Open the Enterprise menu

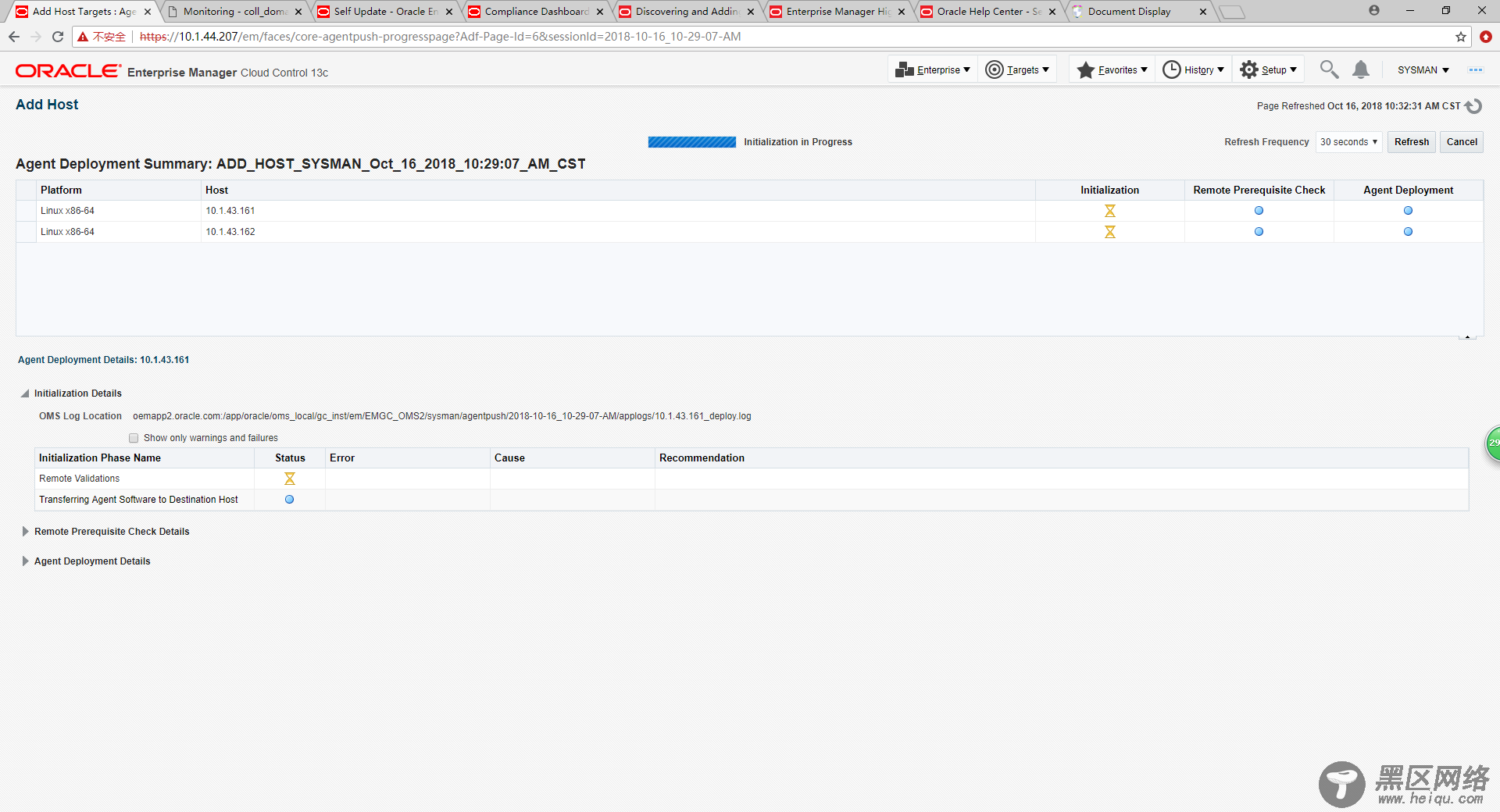[x=933, y=69]
